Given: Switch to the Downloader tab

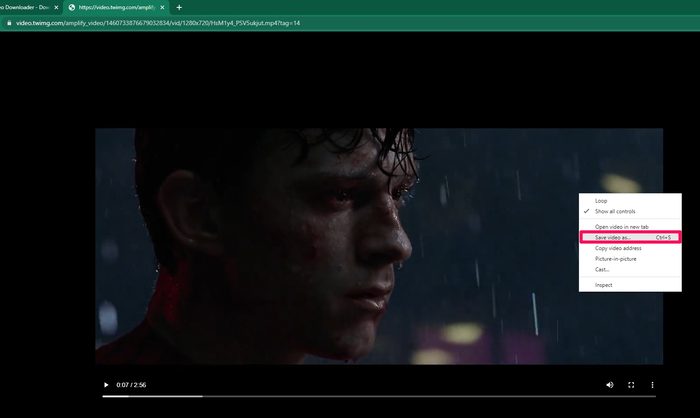Looking at the screenshot, I should tap(25, 8).
